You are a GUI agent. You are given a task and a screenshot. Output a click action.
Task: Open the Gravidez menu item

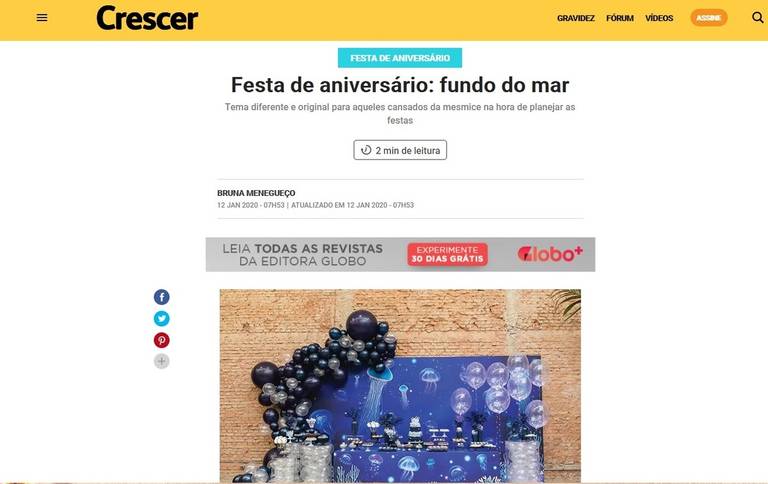pyautogui.click(x=576, y=18)
